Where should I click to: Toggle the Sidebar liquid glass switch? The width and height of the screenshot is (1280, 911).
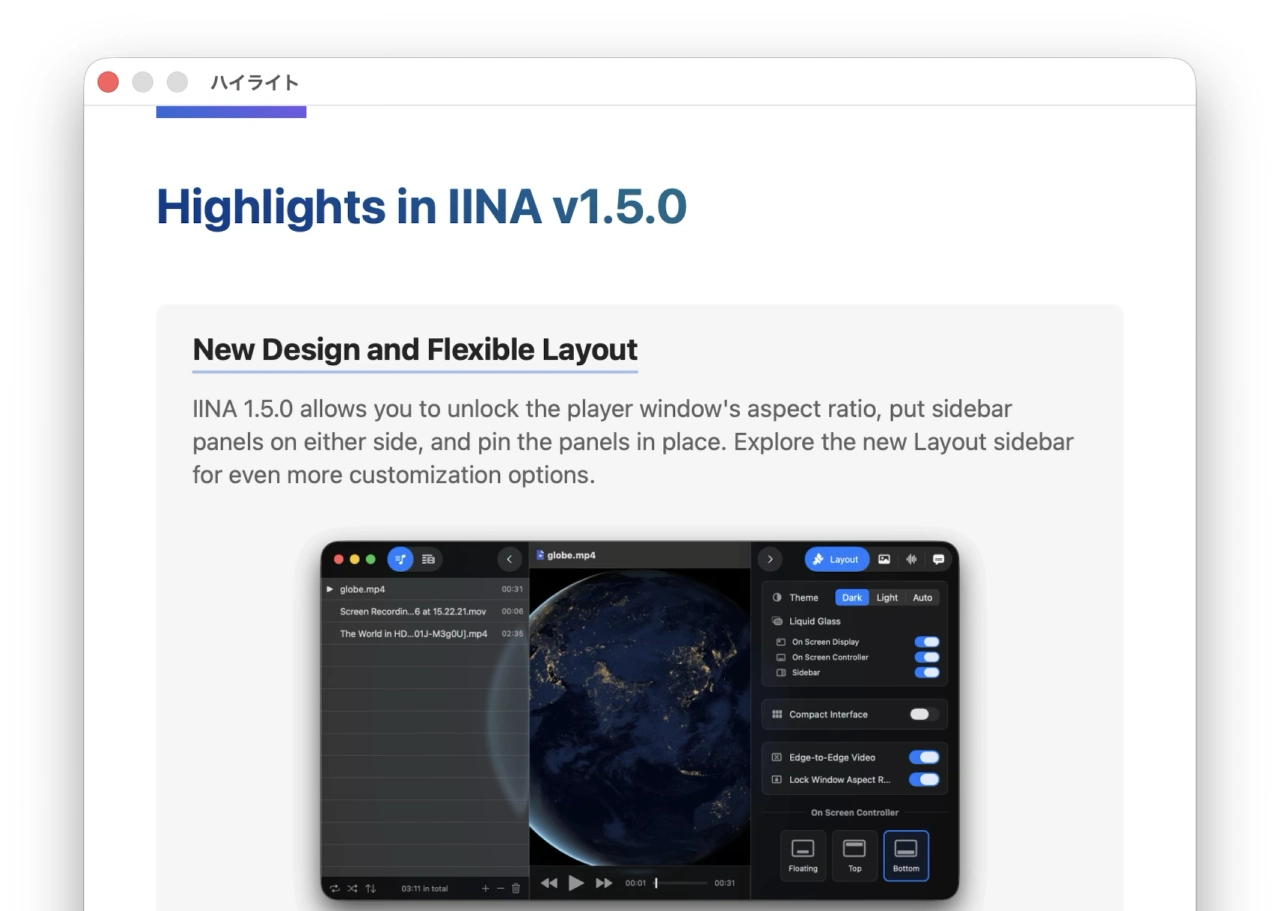pyautogui.click(x=927, y=672)
